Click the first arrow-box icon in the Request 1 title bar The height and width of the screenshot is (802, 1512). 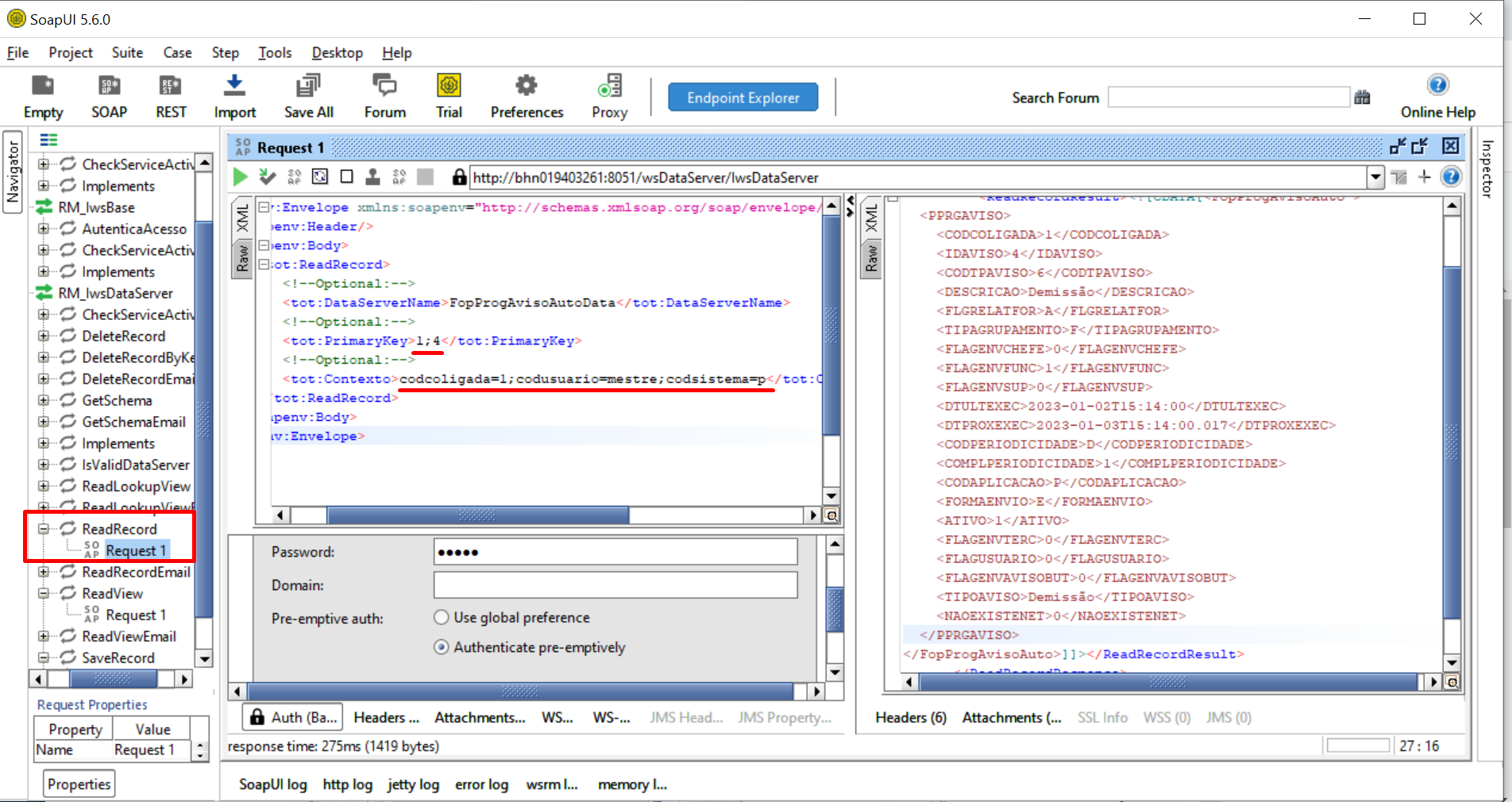(1398, 146)
